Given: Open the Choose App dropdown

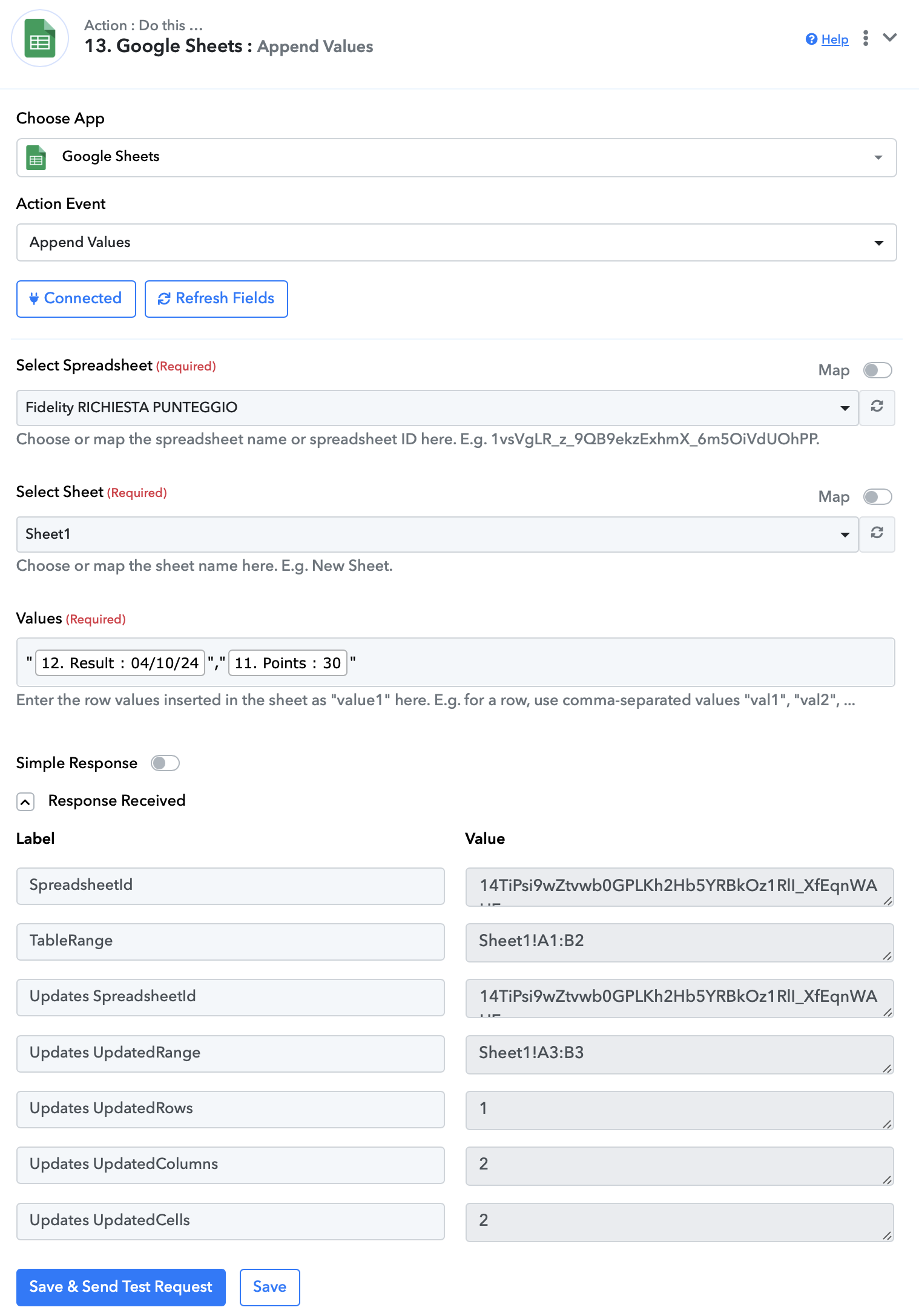Looking at the screenshot, I should tap(456, 157).
